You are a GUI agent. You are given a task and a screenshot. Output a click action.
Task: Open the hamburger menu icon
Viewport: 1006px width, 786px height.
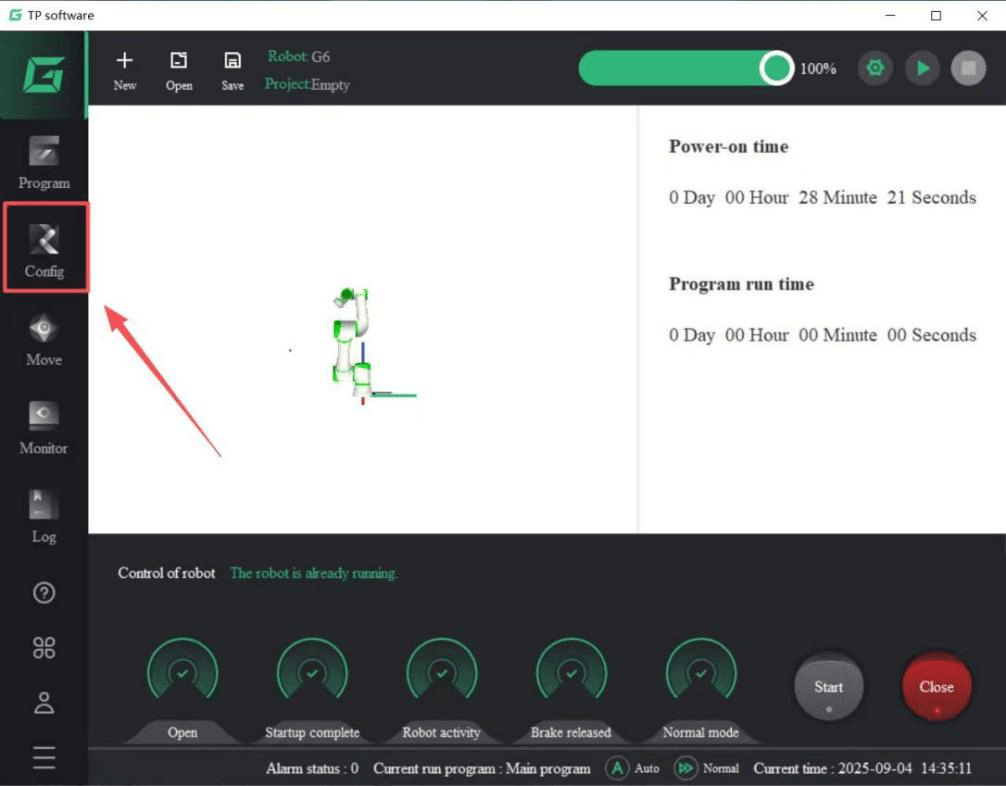44,757
